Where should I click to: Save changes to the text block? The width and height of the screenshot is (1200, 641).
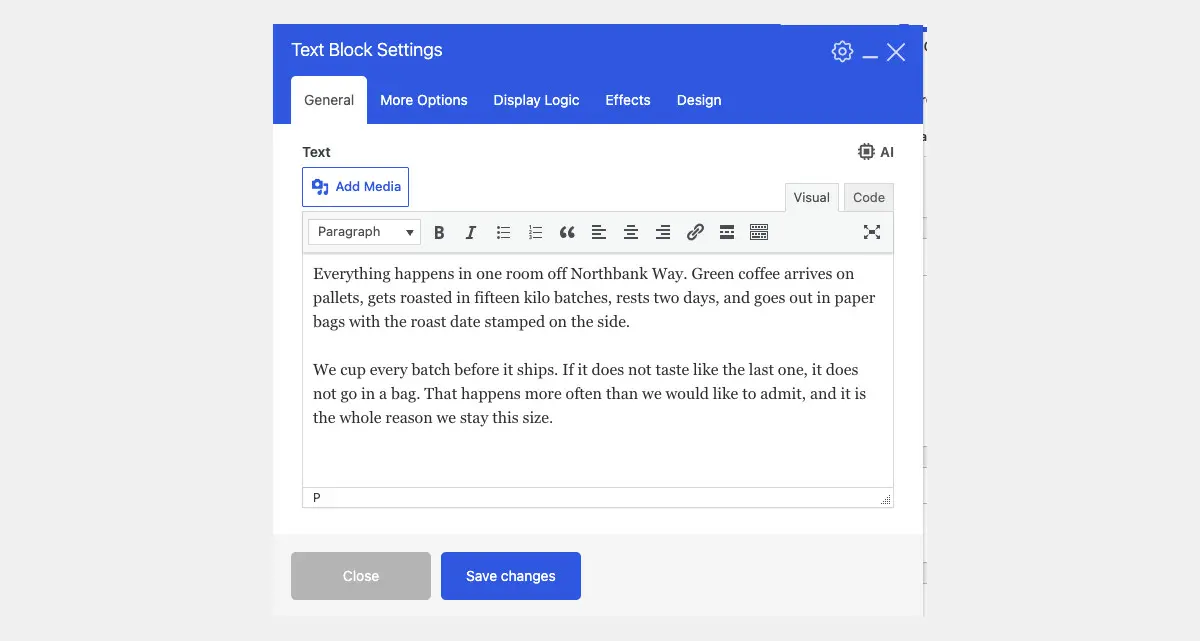(511, 576)
